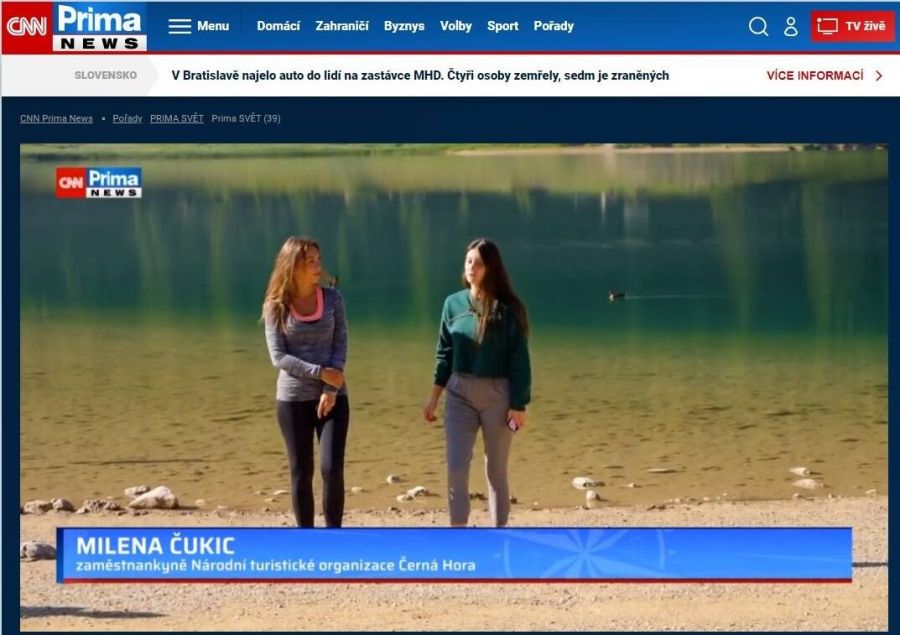The height and width of the screenshot is (635, 900).
Task: Click the SLOVENSKO news ticker label
Action: click(106, 76)
